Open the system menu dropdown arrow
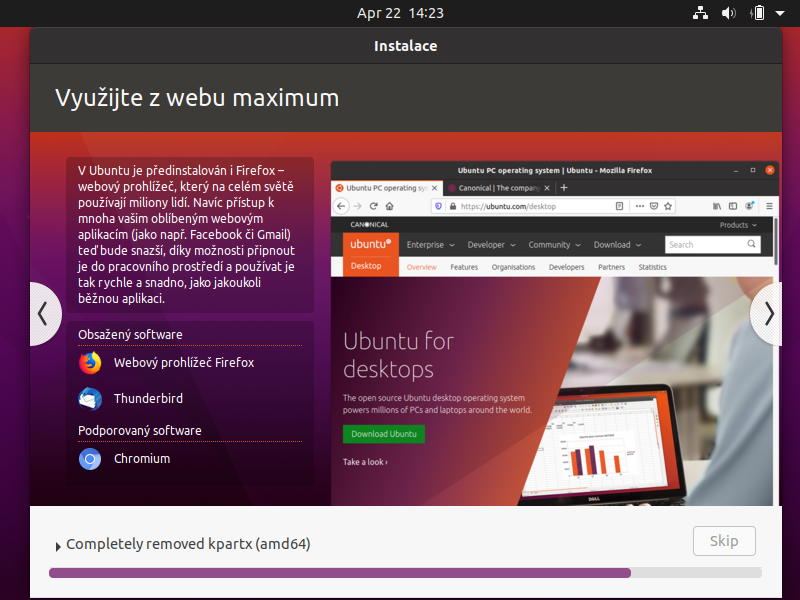The image size is (800, 600). click(780, 13)
